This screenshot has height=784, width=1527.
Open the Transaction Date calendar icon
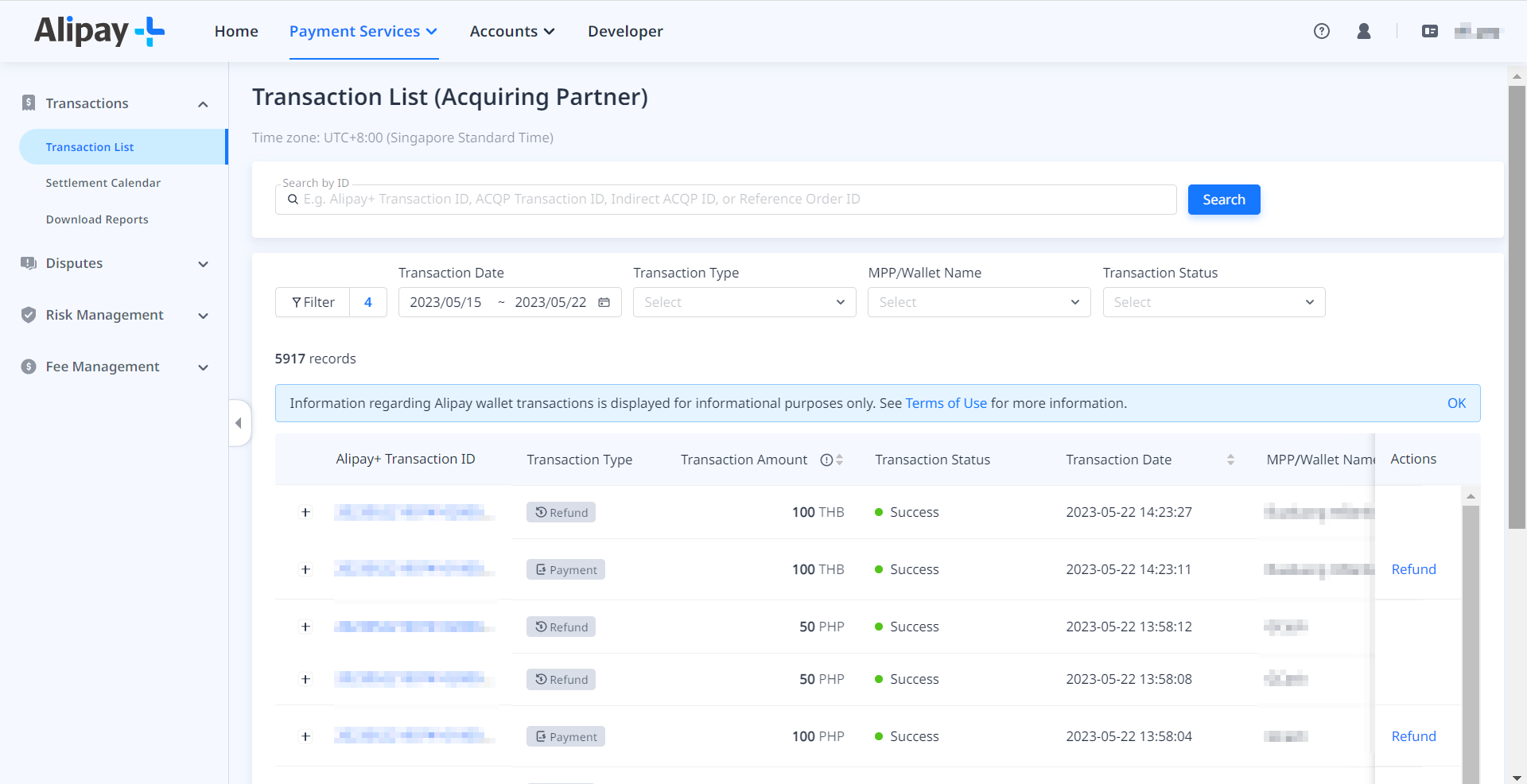pyautogui.click(x=604, y=302)
